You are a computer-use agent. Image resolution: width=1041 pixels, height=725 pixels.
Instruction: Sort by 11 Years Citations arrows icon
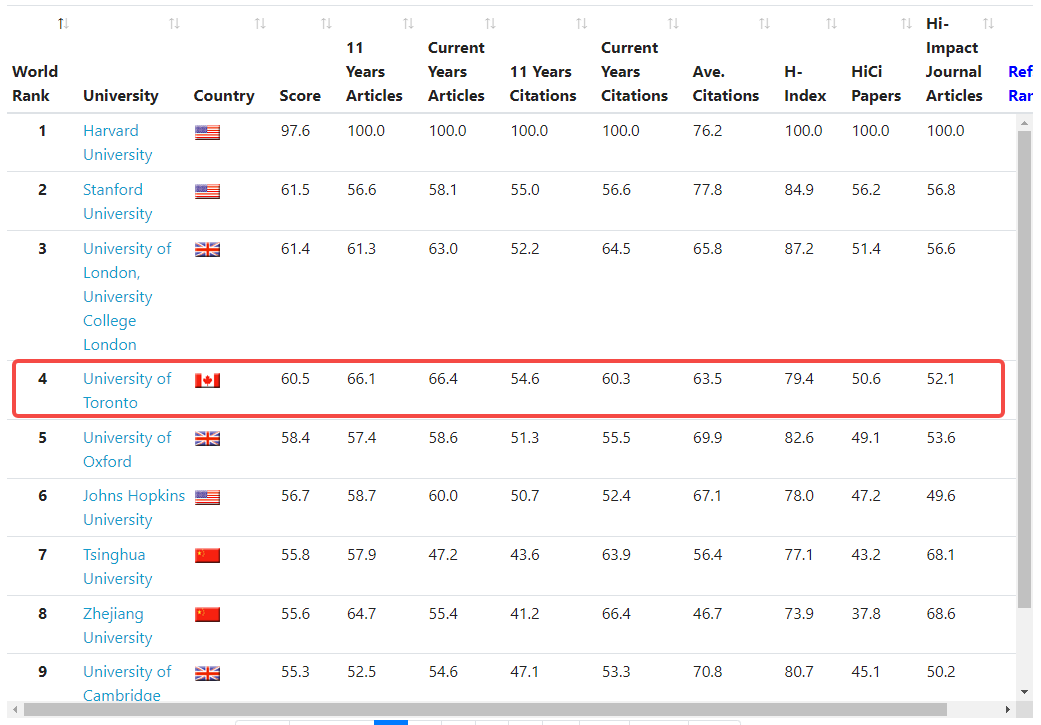pos(582,24)
